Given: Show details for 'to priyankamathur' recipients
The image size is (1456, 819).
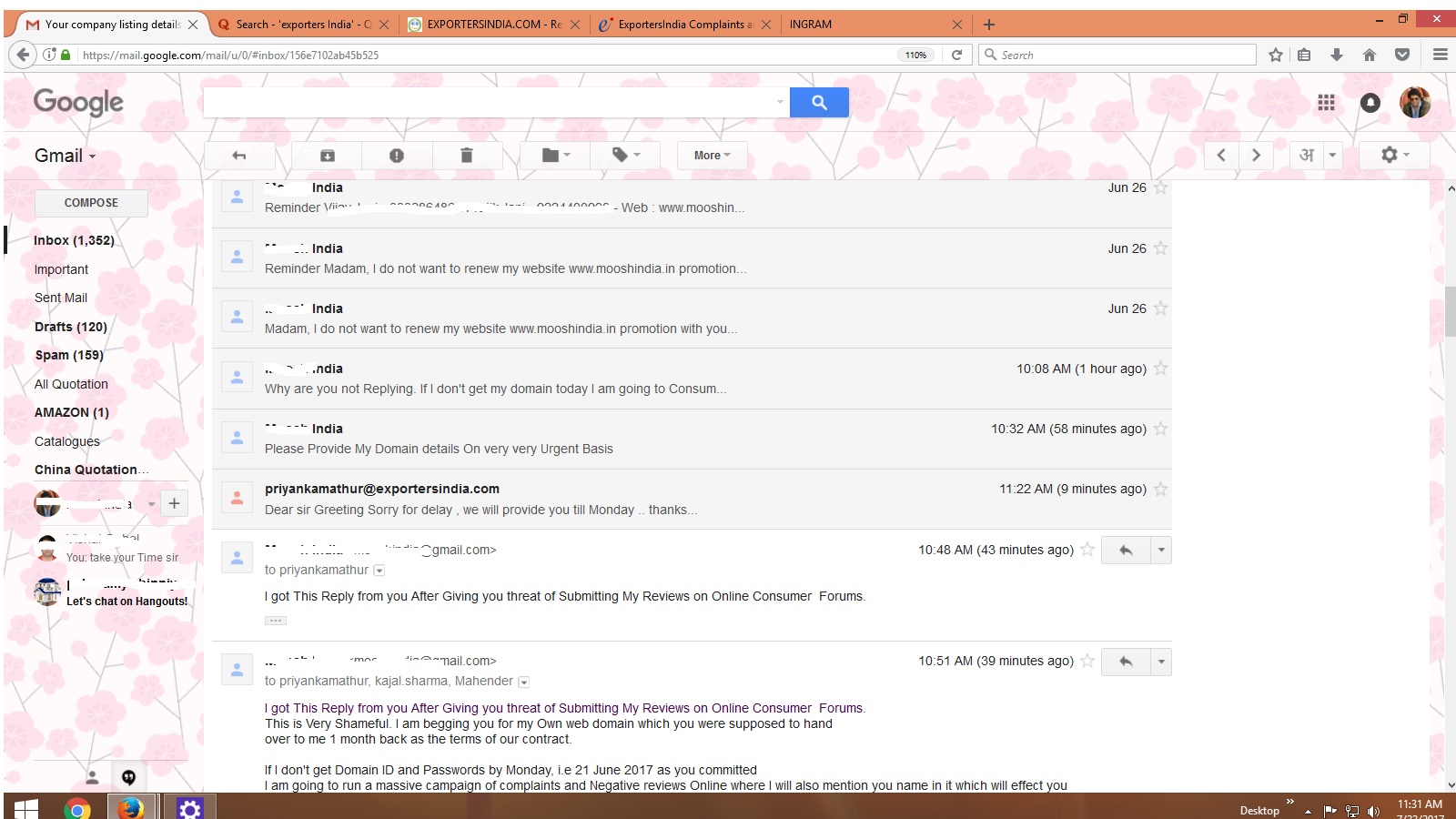Looking at the screenshot, I should pos(379,571).
